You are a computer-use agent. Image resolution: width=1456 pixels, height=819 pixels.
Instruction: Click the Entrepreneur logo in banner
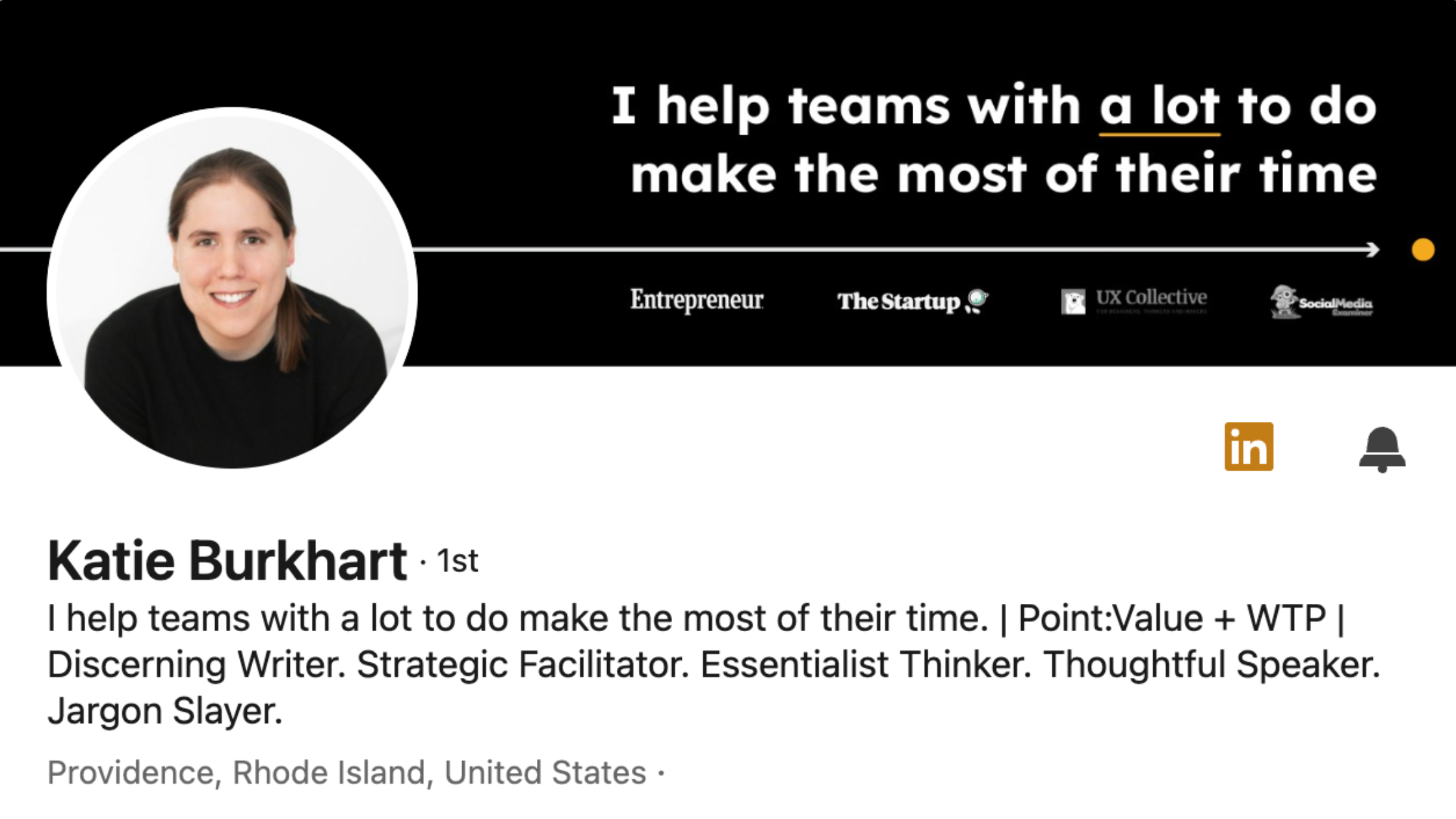(697, 300)
